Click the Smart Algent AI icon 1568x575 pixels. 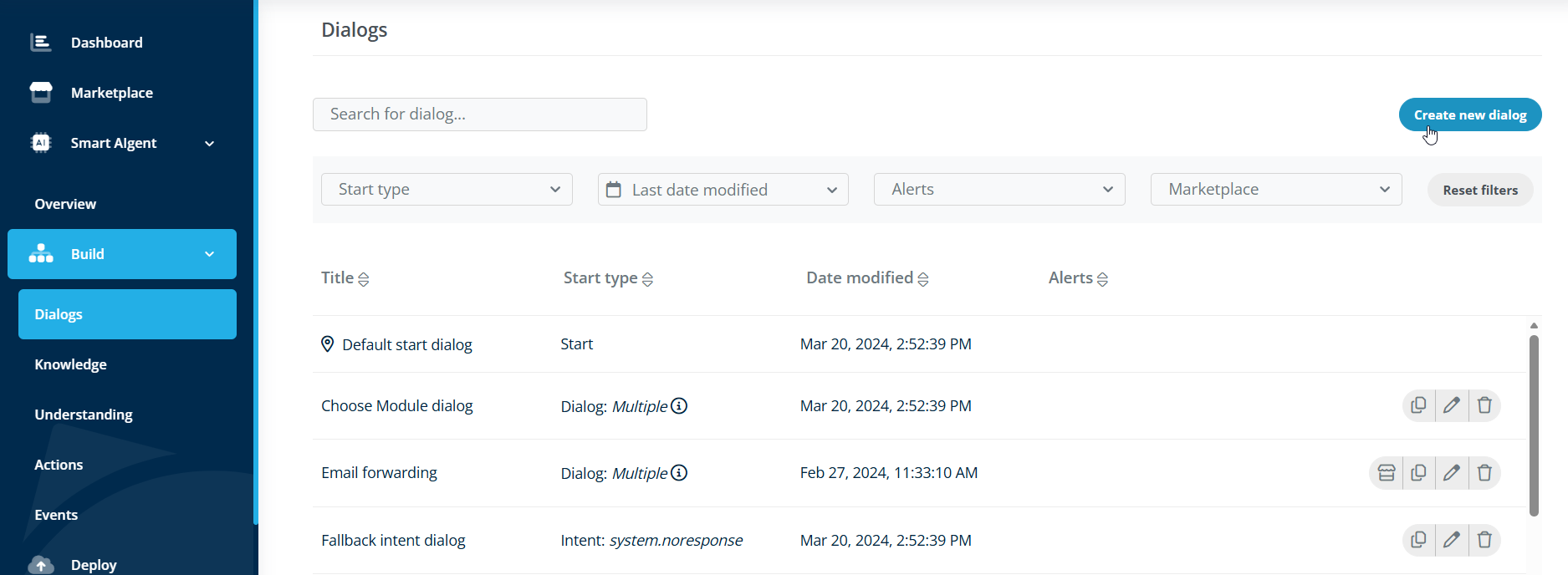click(x=40, y=143)
